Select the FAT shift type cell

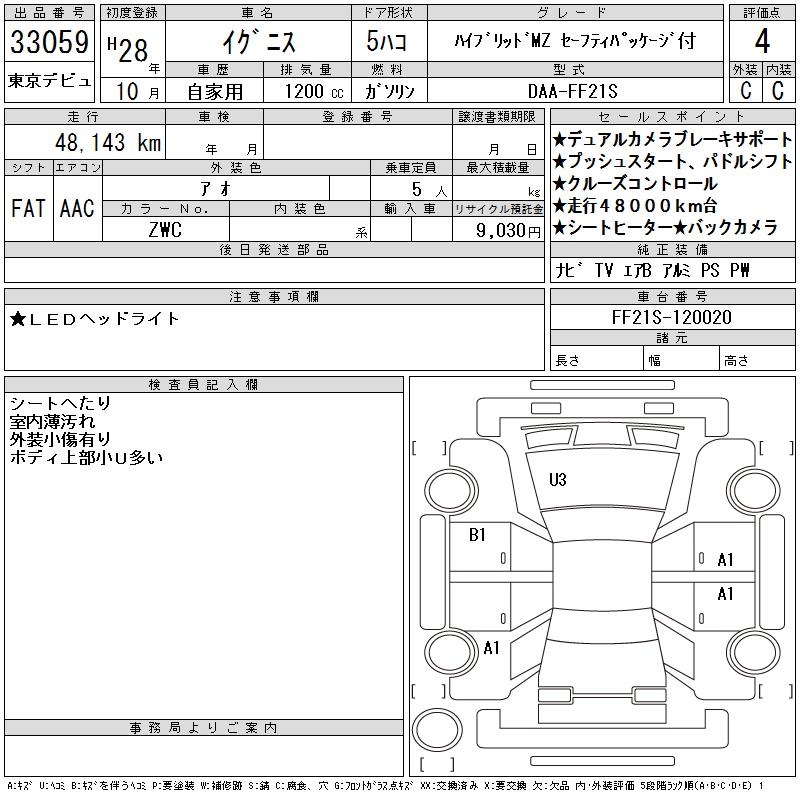click(29, 208)
